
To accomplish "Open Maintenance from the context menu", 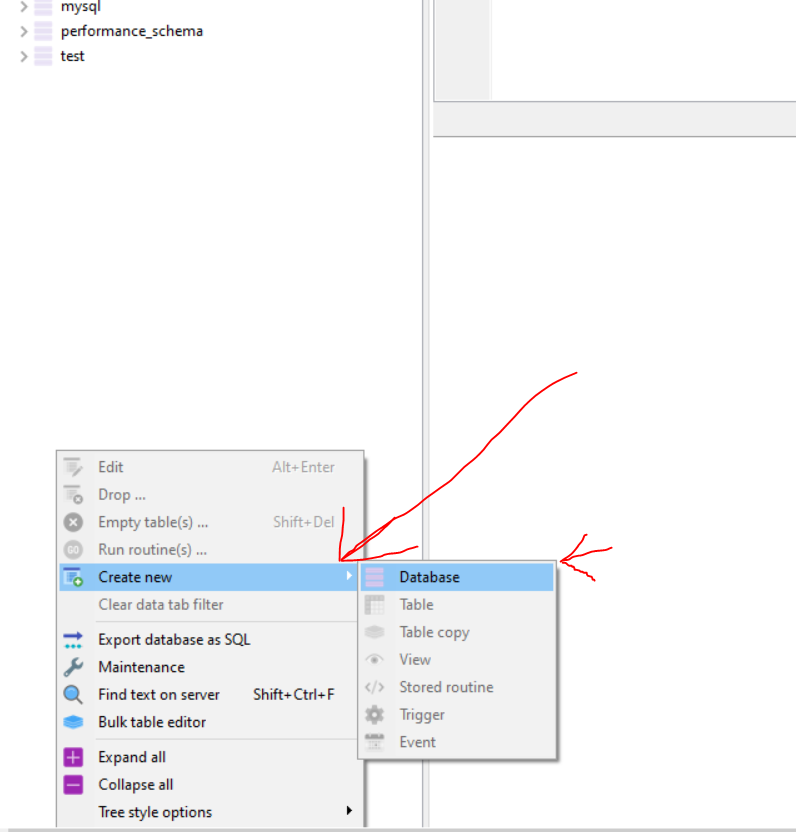I will 141,667.
